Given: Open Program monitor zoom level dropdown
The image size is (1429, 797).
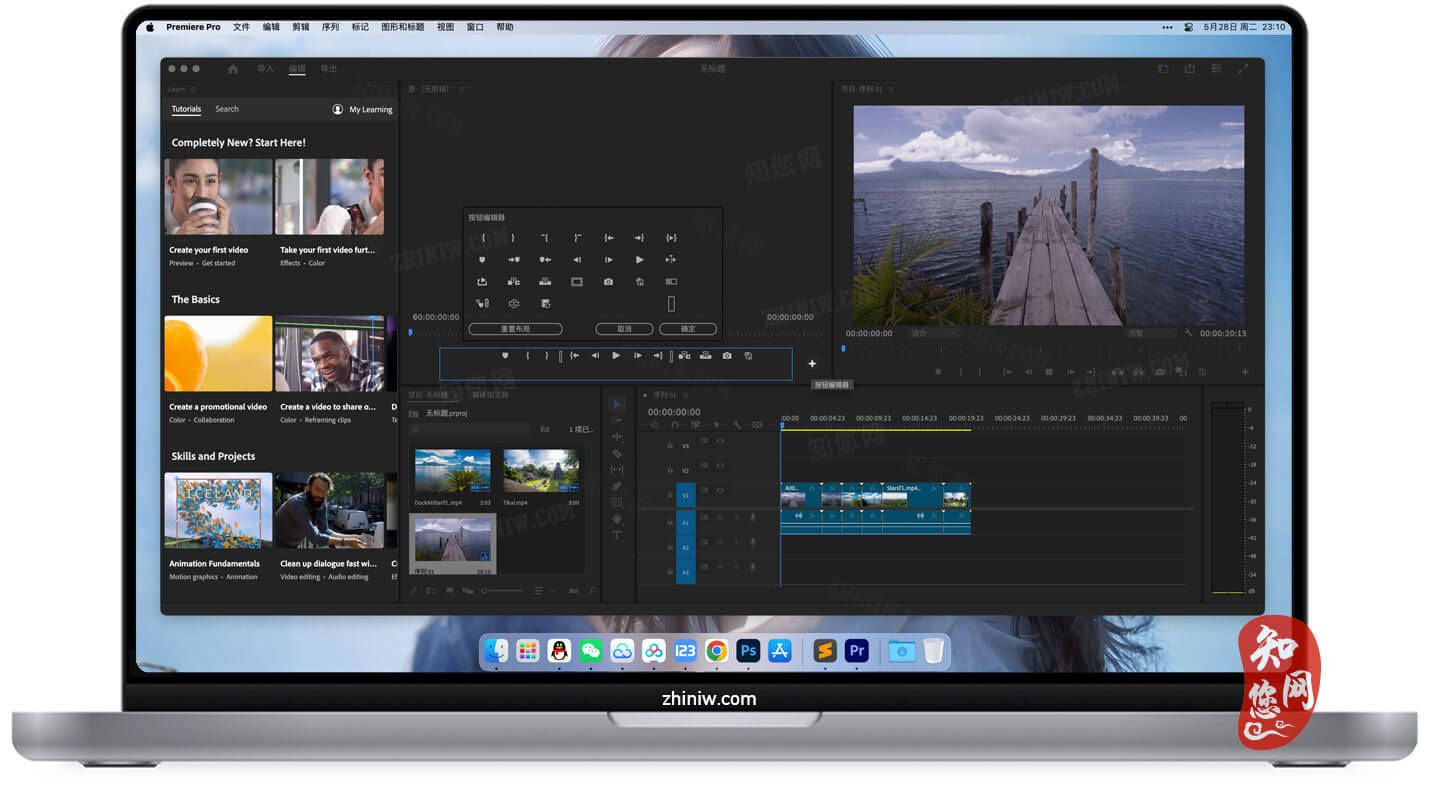Looking at the screenshot, I should pos(932,333).
